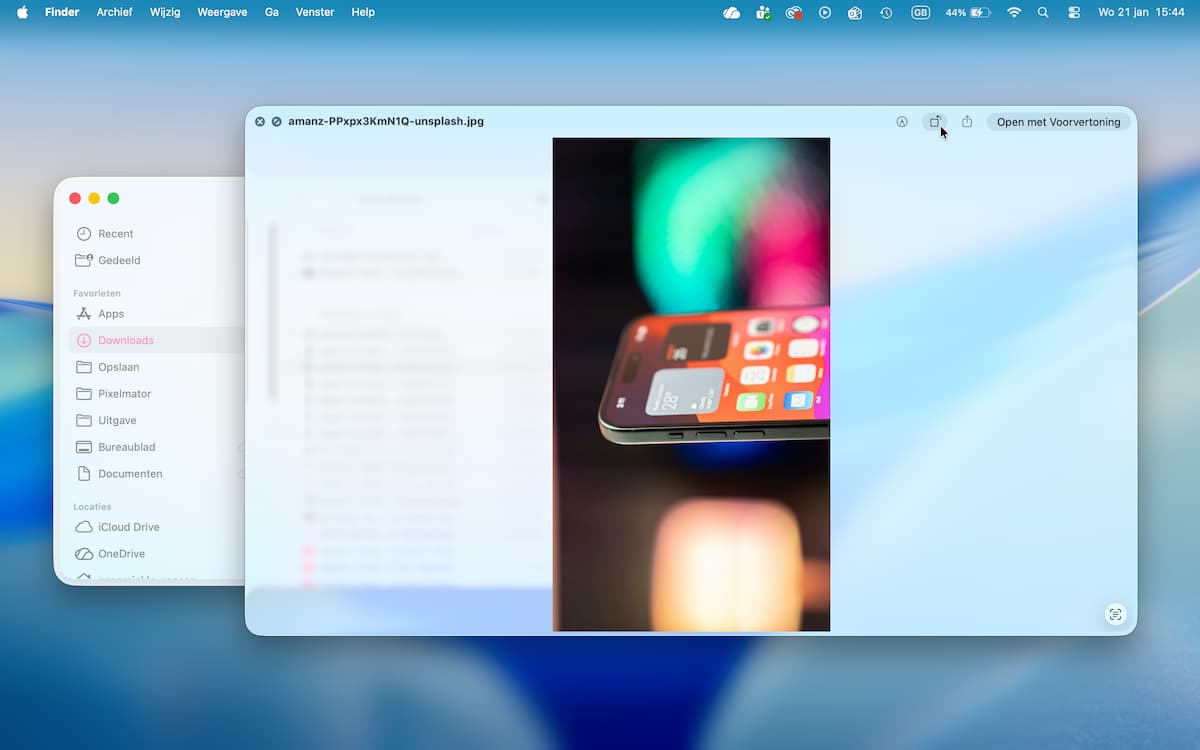Activate the Live Text icon on the preview

(1115, 614)
